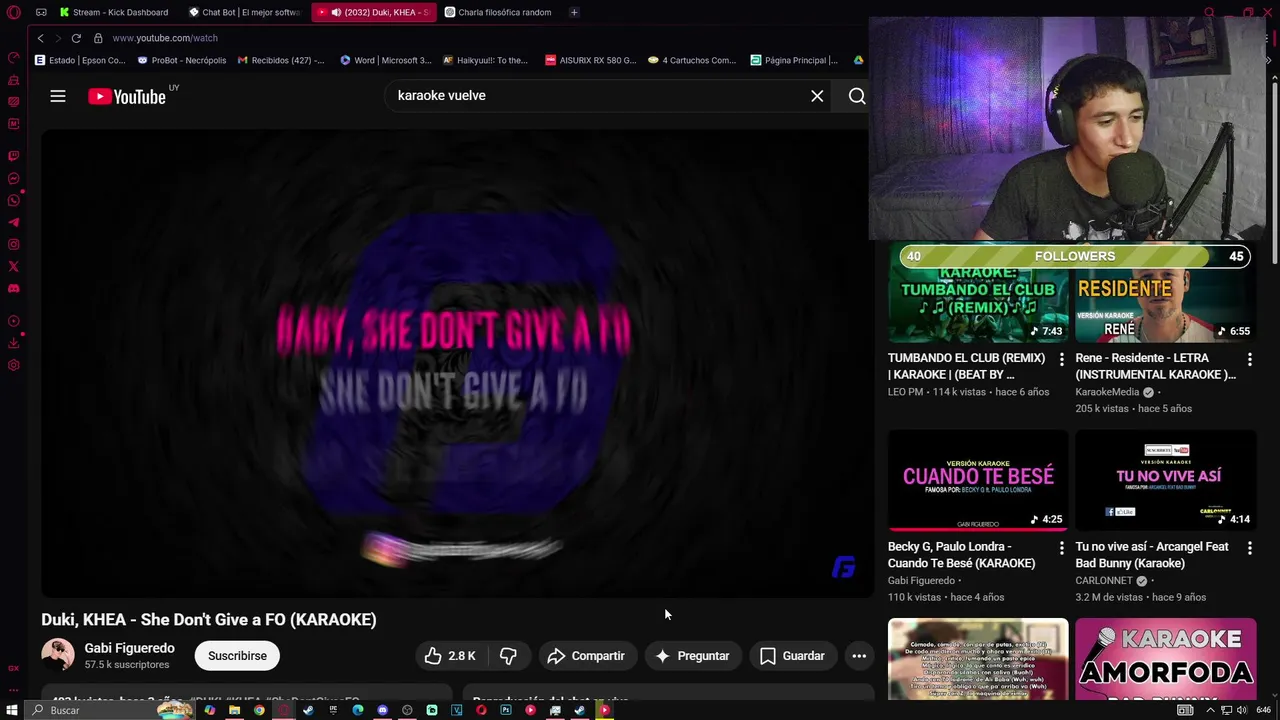View site security lock info
This screenshot has height=720, width=1280.
[98, 38]
